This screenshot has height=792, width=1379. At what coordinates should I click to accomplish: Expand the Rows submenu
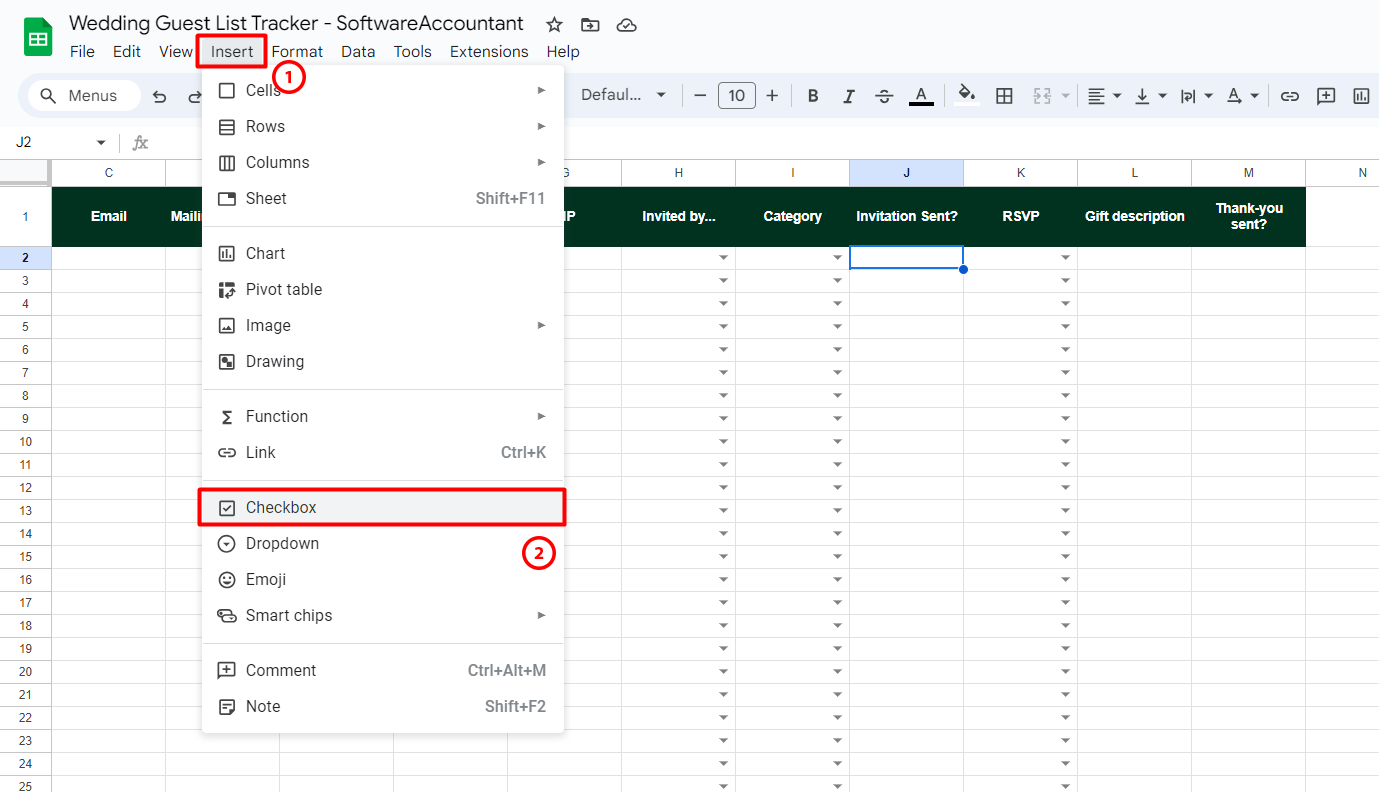pyautogui.click(x=383, y=126)
